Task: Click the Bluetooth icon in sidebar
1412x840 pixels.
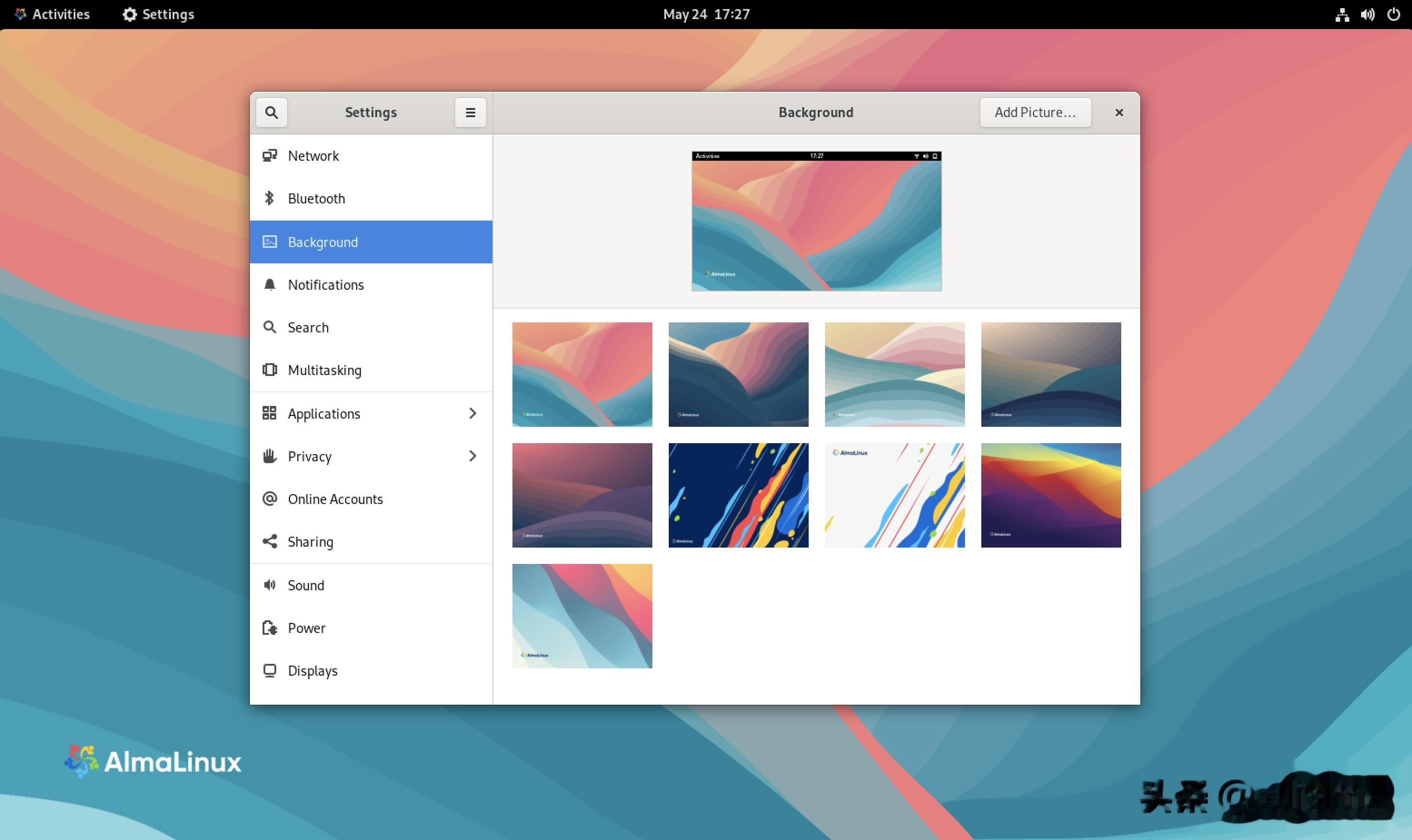Action: click(x=269, y=198)
